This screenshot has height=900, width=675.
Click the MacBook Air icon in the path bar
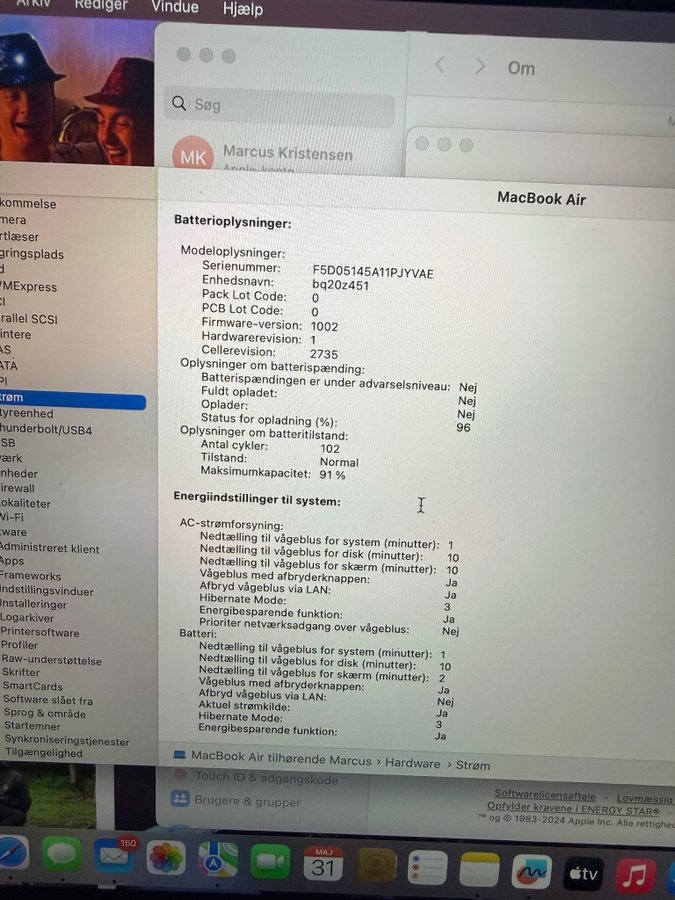coord(180,755)
